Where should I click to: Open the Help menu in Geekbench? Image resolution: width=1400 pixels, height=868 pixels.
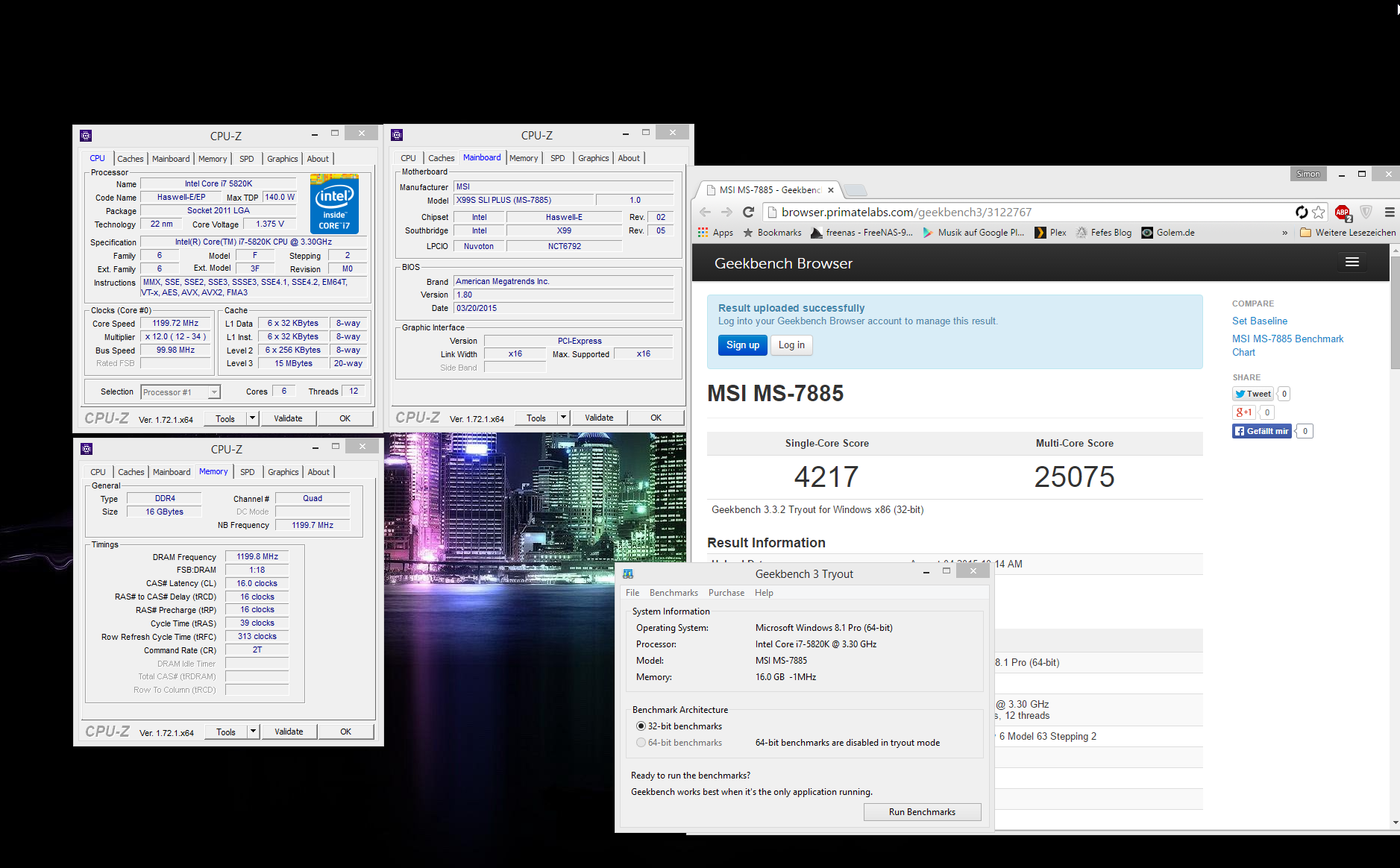click(x=764, y=593)
